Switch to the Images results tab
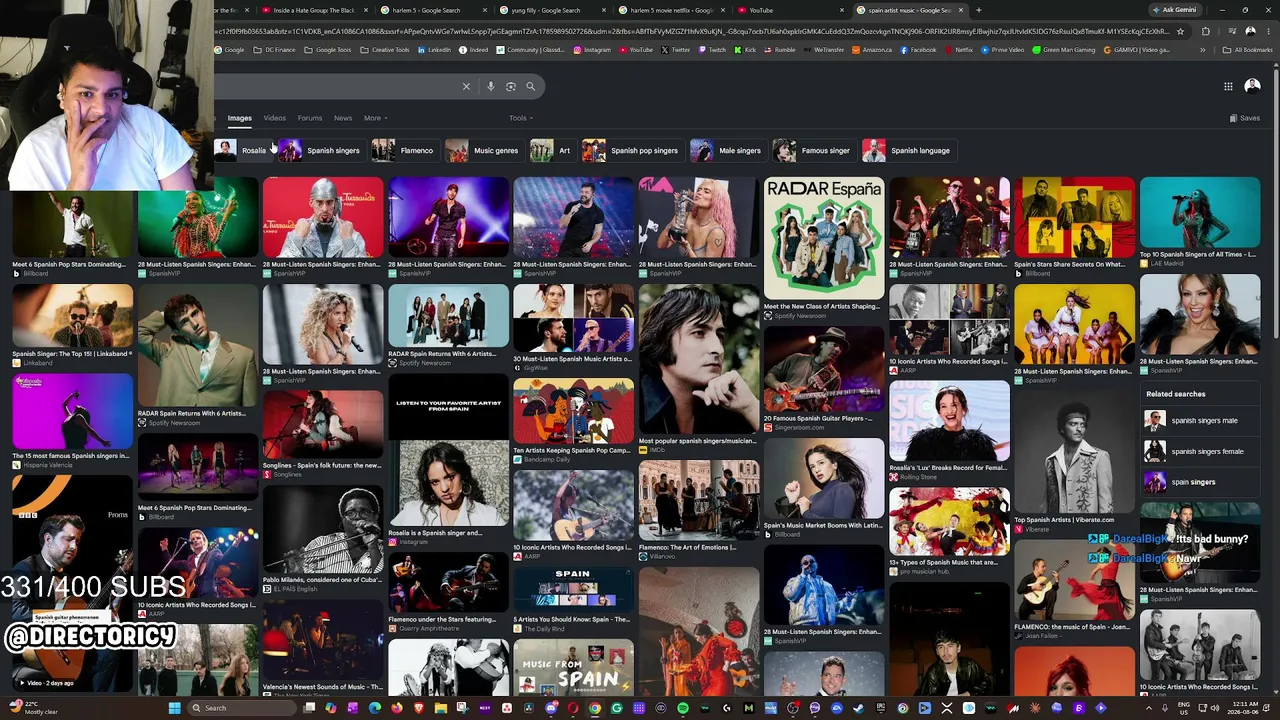 pyautogui.click(x=239, y=118)
